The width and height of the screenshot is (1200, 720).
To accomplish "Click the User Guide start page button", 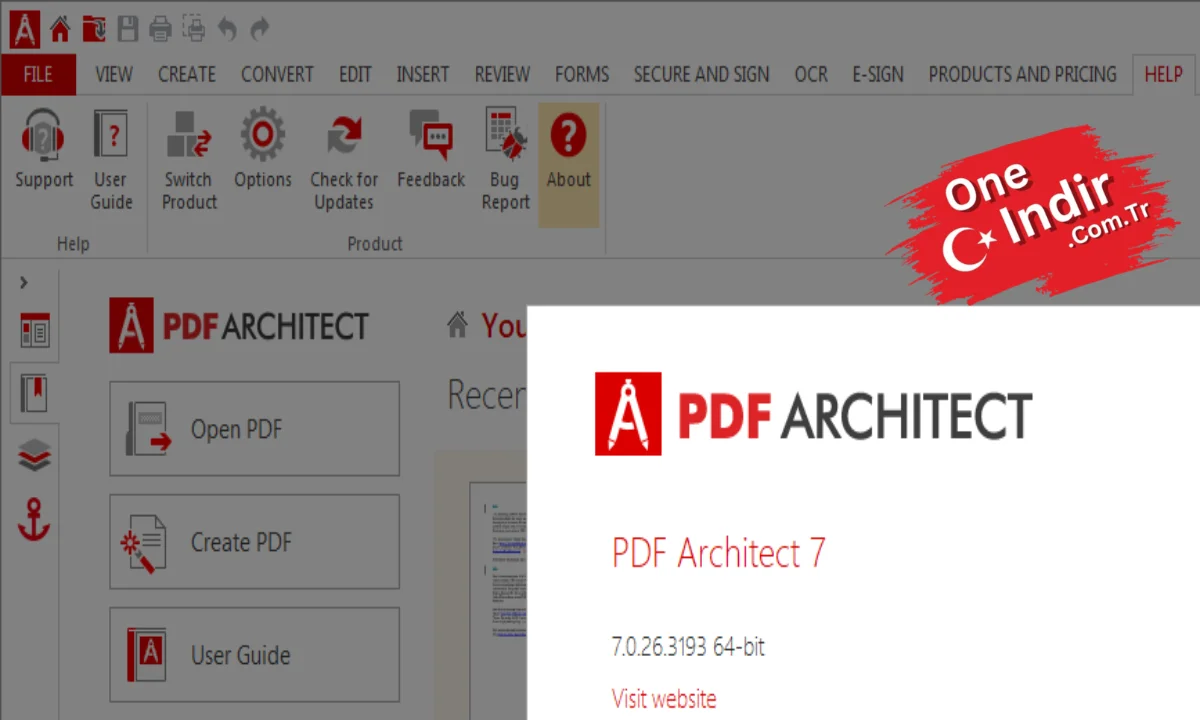I will pyautogui.click(x=254, y=655).
